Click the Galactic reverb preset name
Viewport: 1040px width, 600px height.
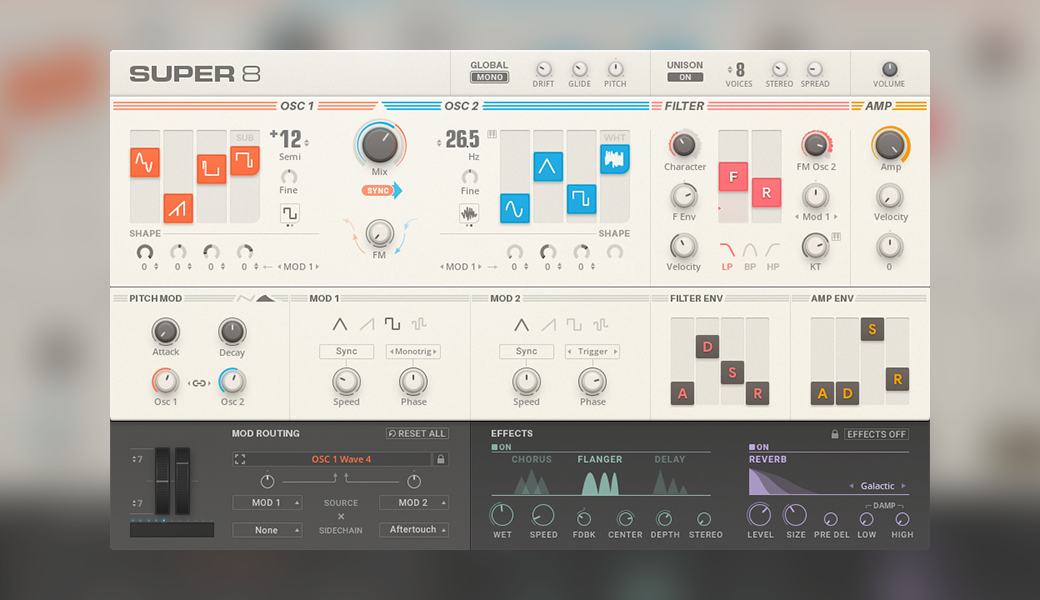[x=878, y=486]
